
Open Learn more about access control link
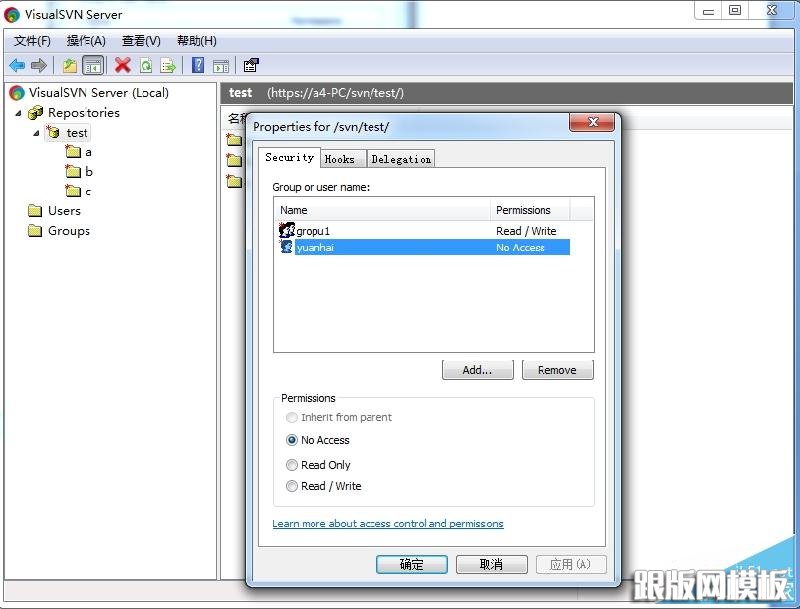pos(388,523)
